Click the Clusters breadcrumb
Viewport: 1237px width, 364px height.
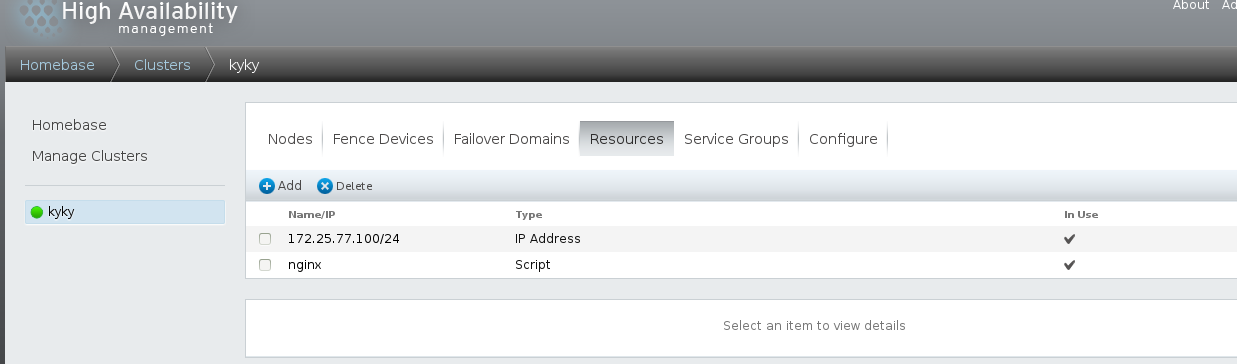point(162,65)
